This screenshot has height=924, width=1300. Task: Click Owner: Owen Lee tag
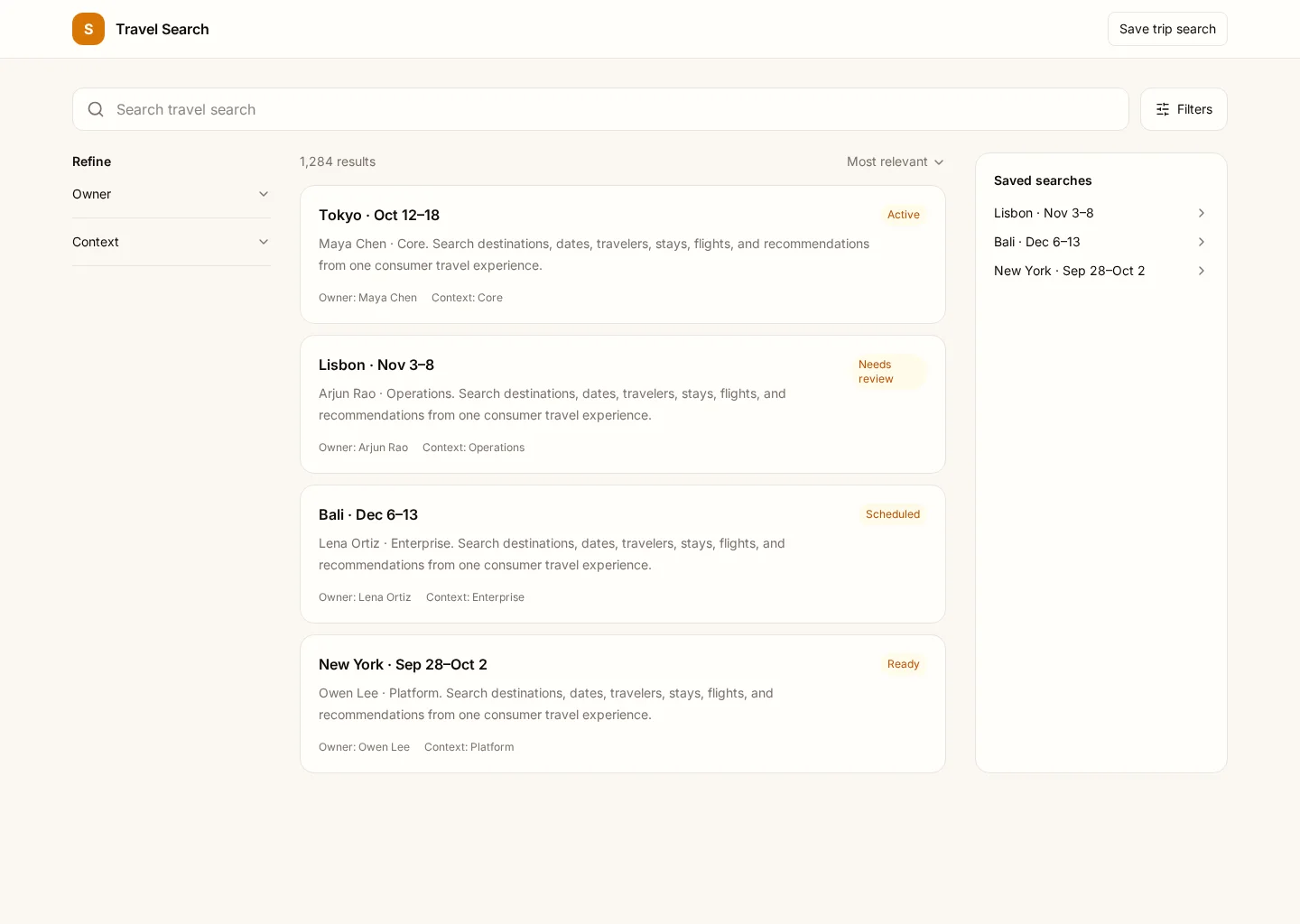[364, 747]
